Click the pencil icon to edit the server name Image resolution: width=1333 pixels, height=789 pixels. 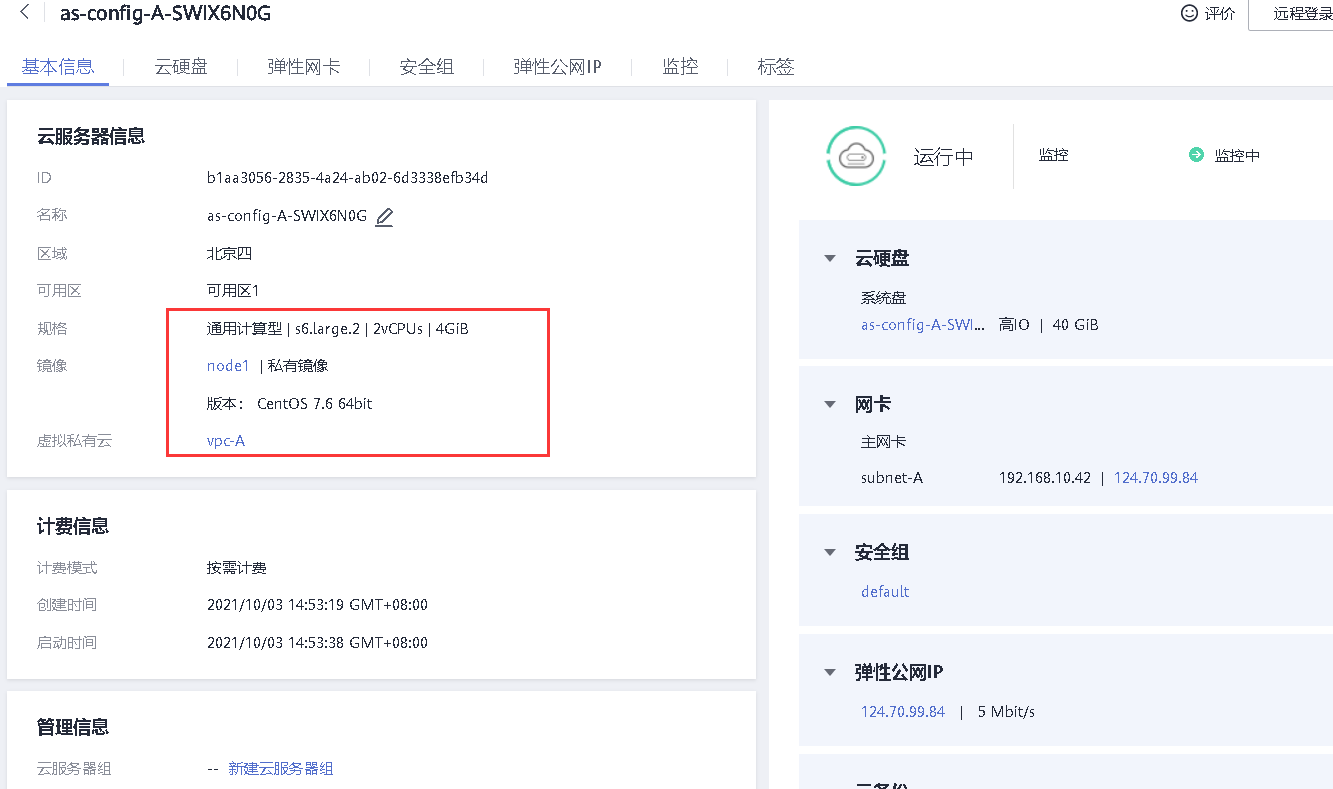tap(384, 217)
